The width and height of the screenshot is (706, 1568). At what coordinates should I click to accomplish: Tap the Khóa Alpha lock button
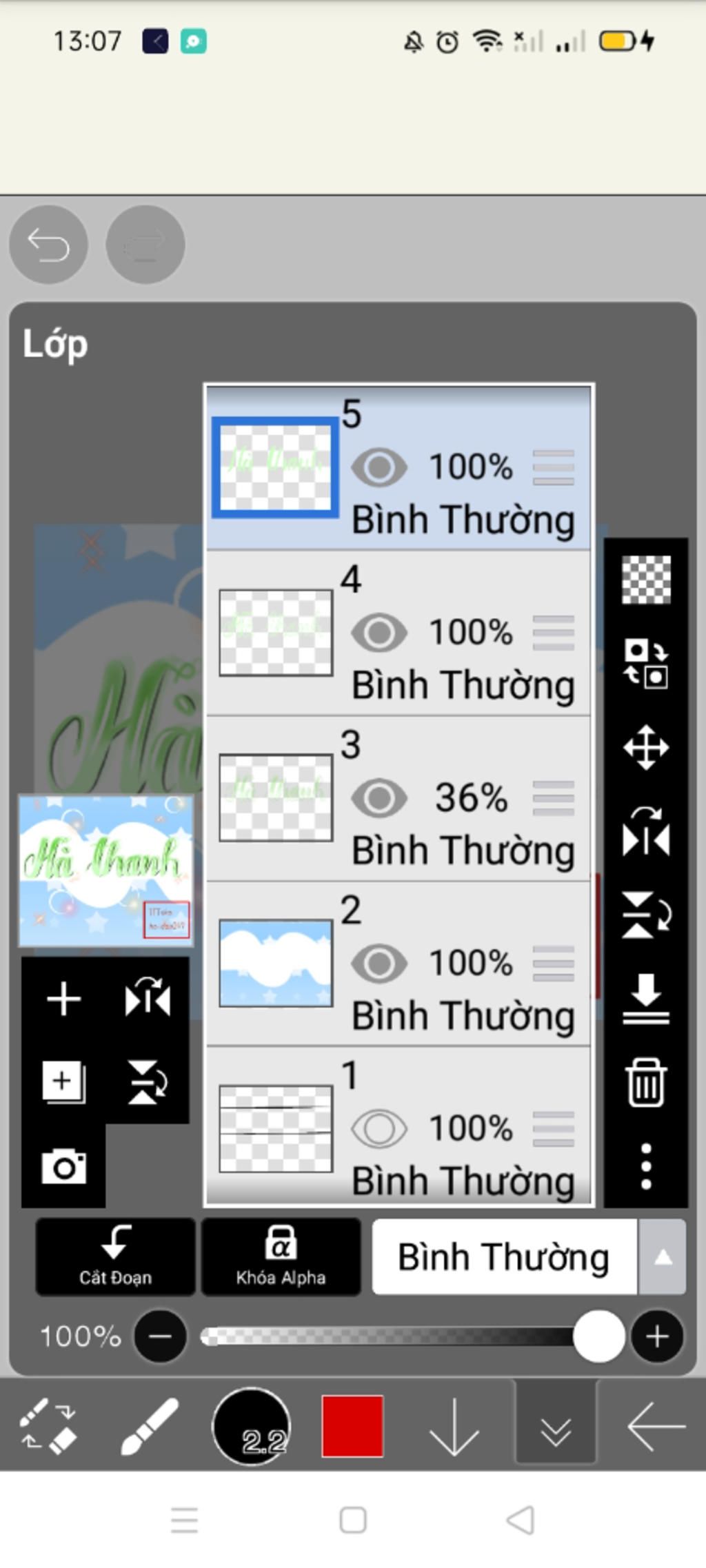point(281,1256)
